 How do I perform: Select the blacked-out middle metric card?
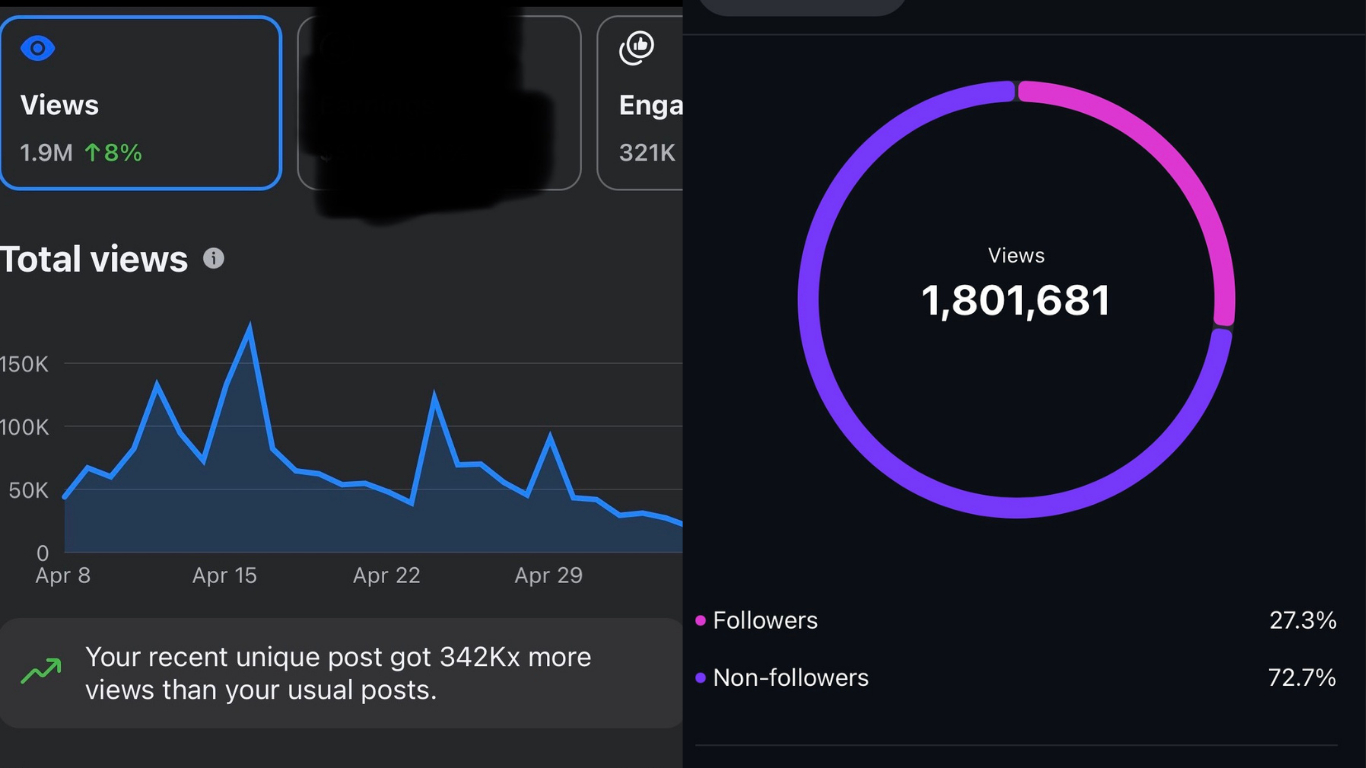(x=439, y=103)
